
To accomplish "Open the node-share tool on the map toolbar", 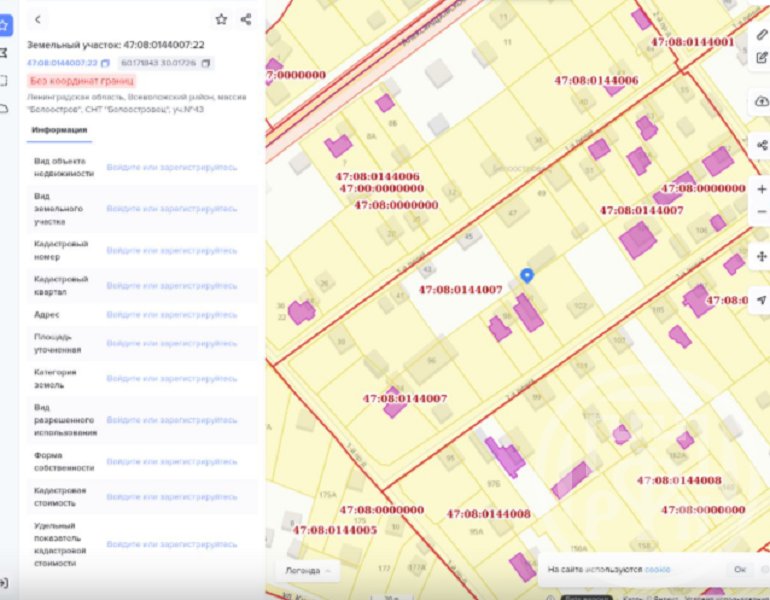I will pos(762,145).
